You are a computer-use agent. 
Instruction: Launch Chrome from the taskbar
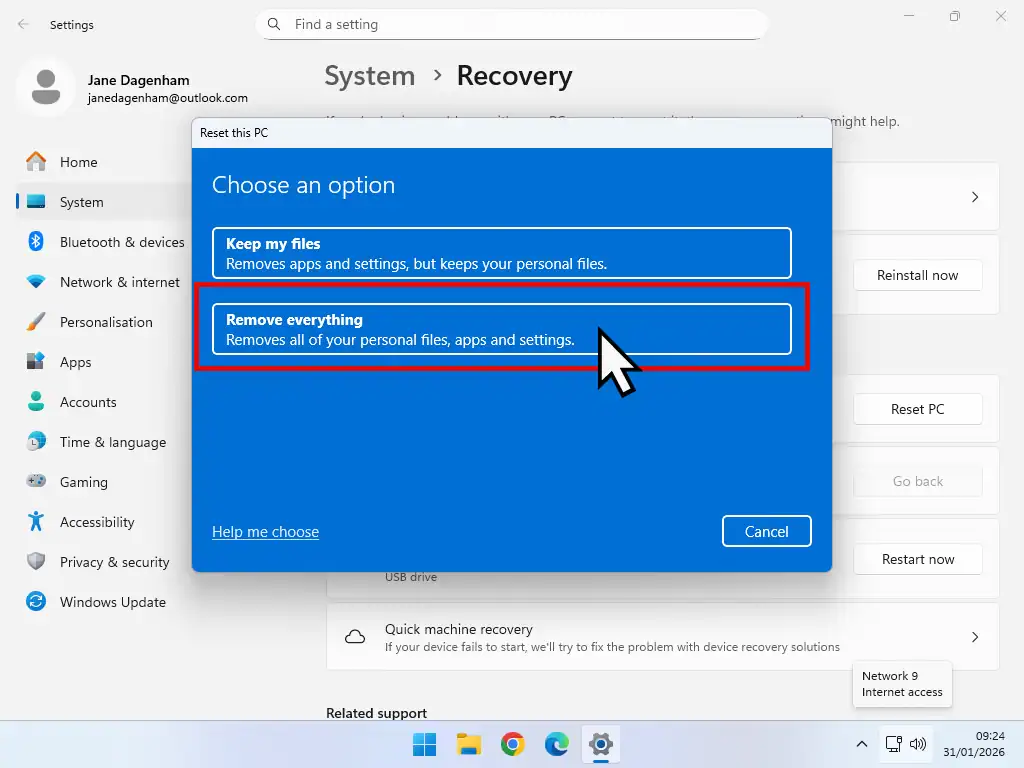(512, 744)
